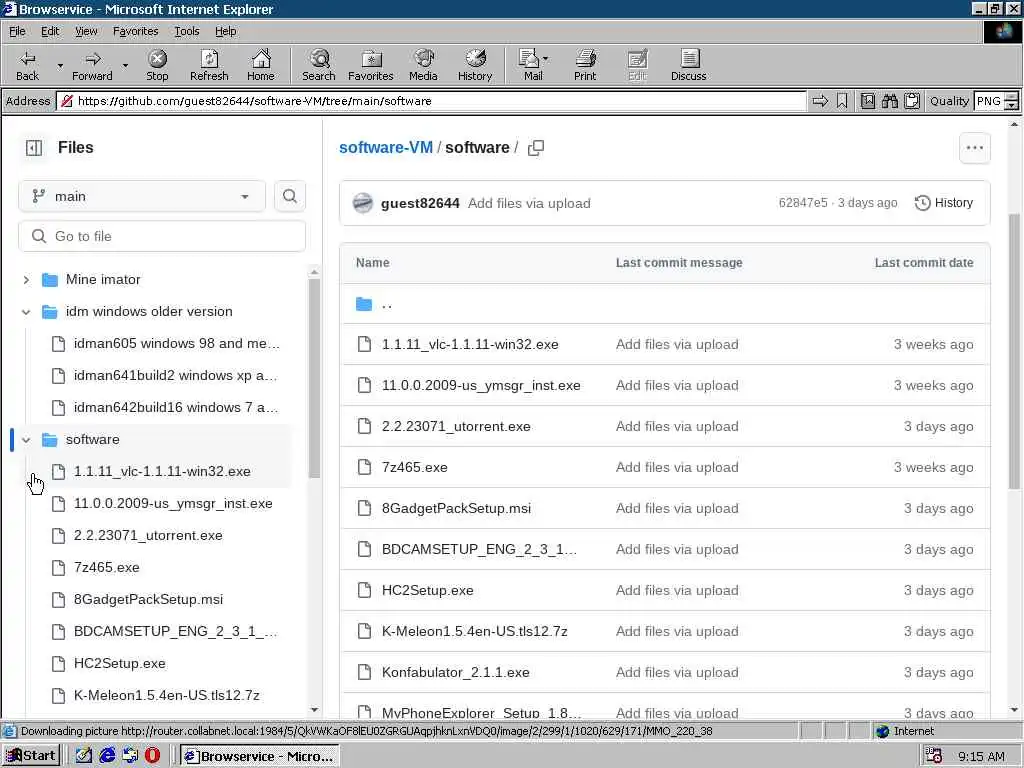Open 2.2.23071_utorrent.exe in the file table
This screenshot has width=1024, height=768.
point(456,426)
